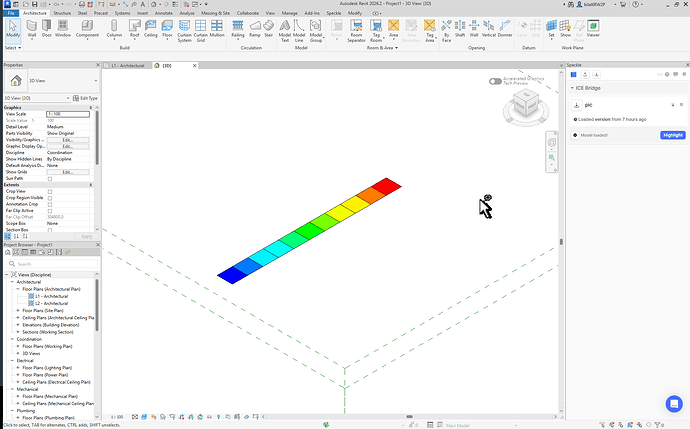This screenshot has width=690, height=429.
Task: Click the Highlight button in Speckle panel
Action: pyautogui.click(x=673, y=135)
